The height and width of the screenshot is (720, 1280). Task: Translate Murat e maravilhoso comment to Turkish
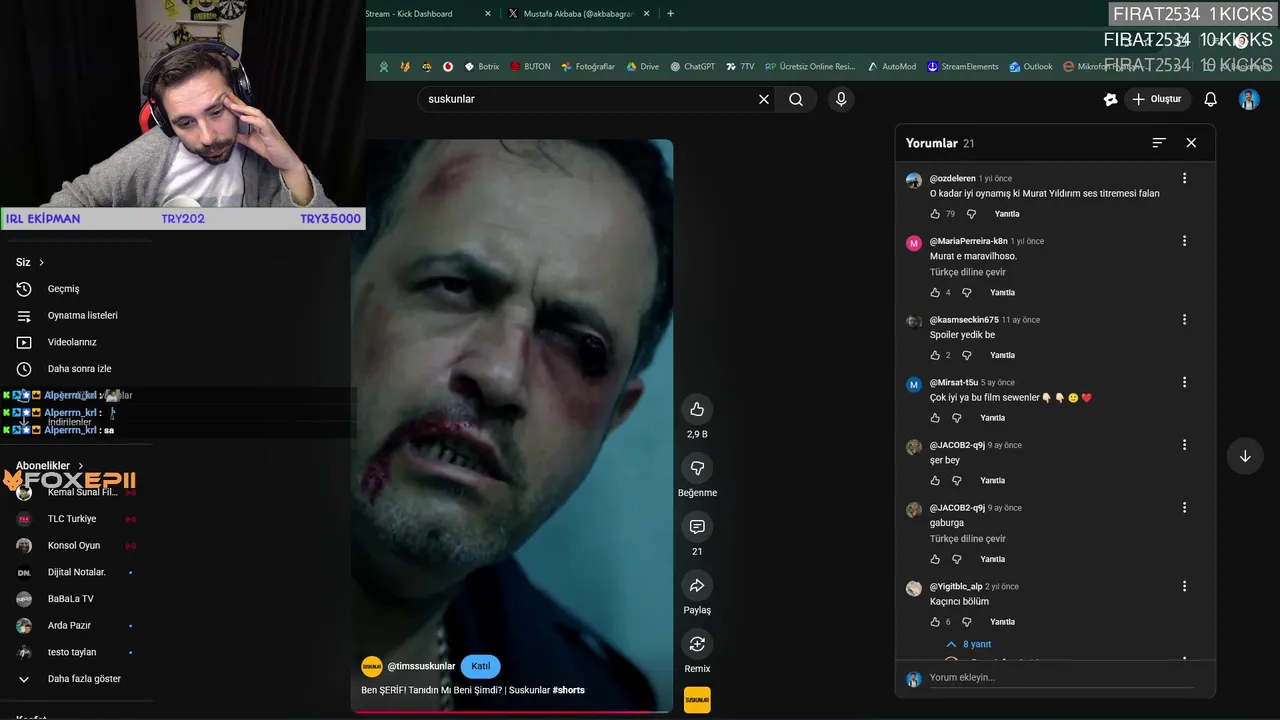coord(968,272)
